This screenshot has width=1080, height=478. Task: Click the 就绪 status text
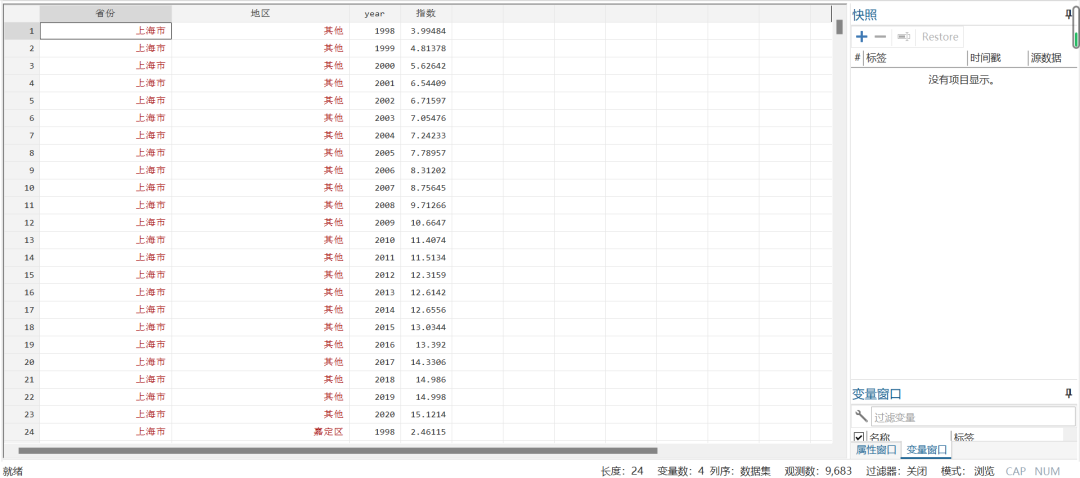coord(13,471)
